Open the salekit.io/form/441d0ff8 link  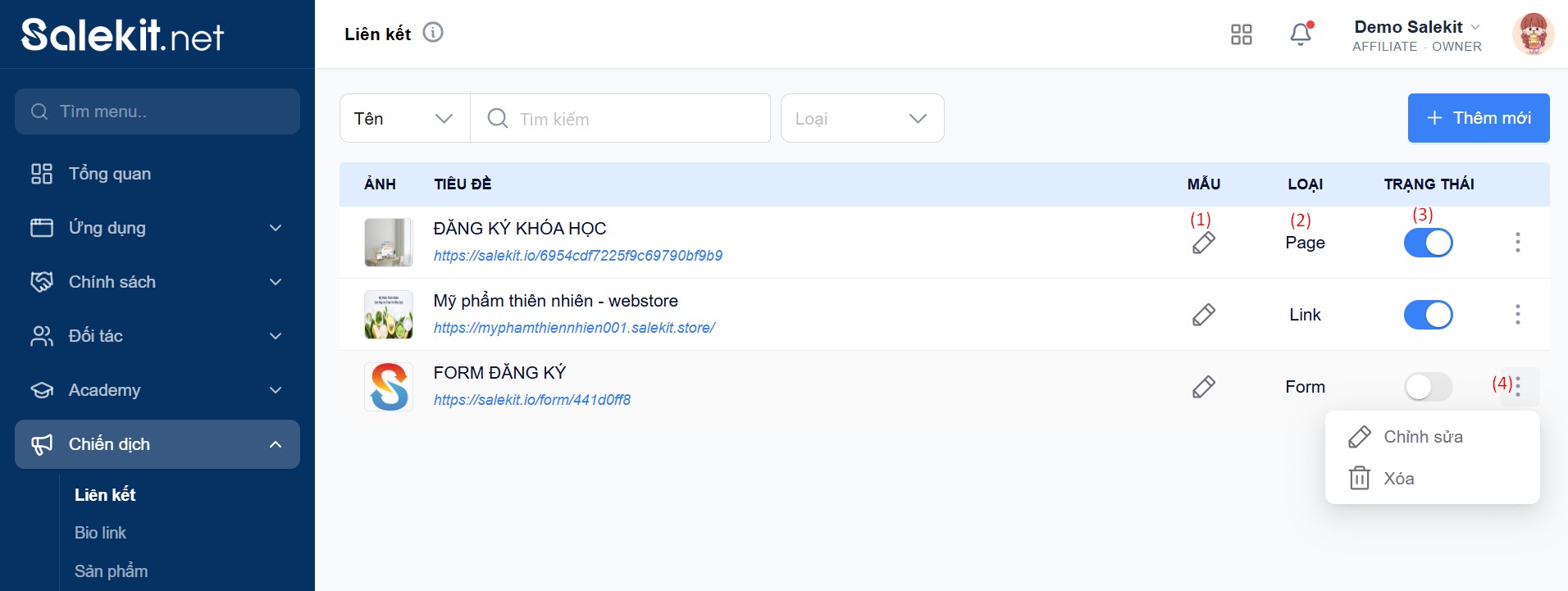click(531, 400)
